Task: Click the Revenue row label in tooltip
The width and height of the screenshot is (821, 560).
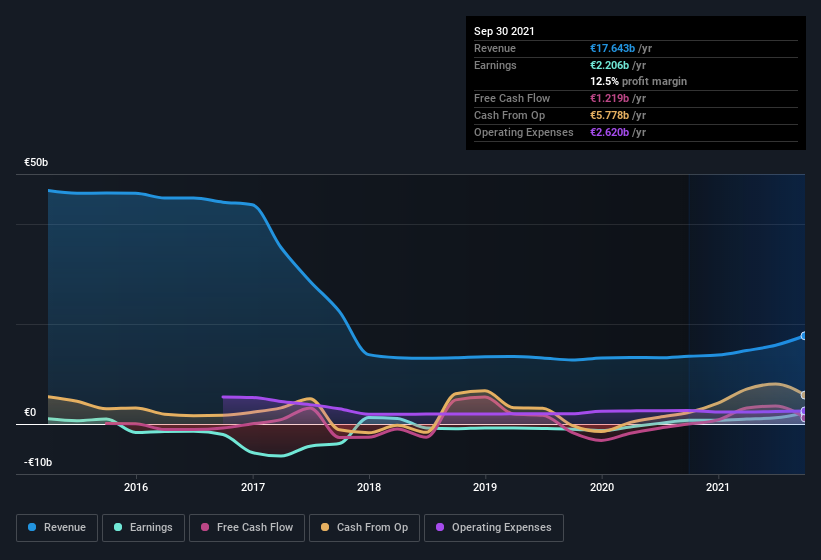Action: [x=495, y=48]
